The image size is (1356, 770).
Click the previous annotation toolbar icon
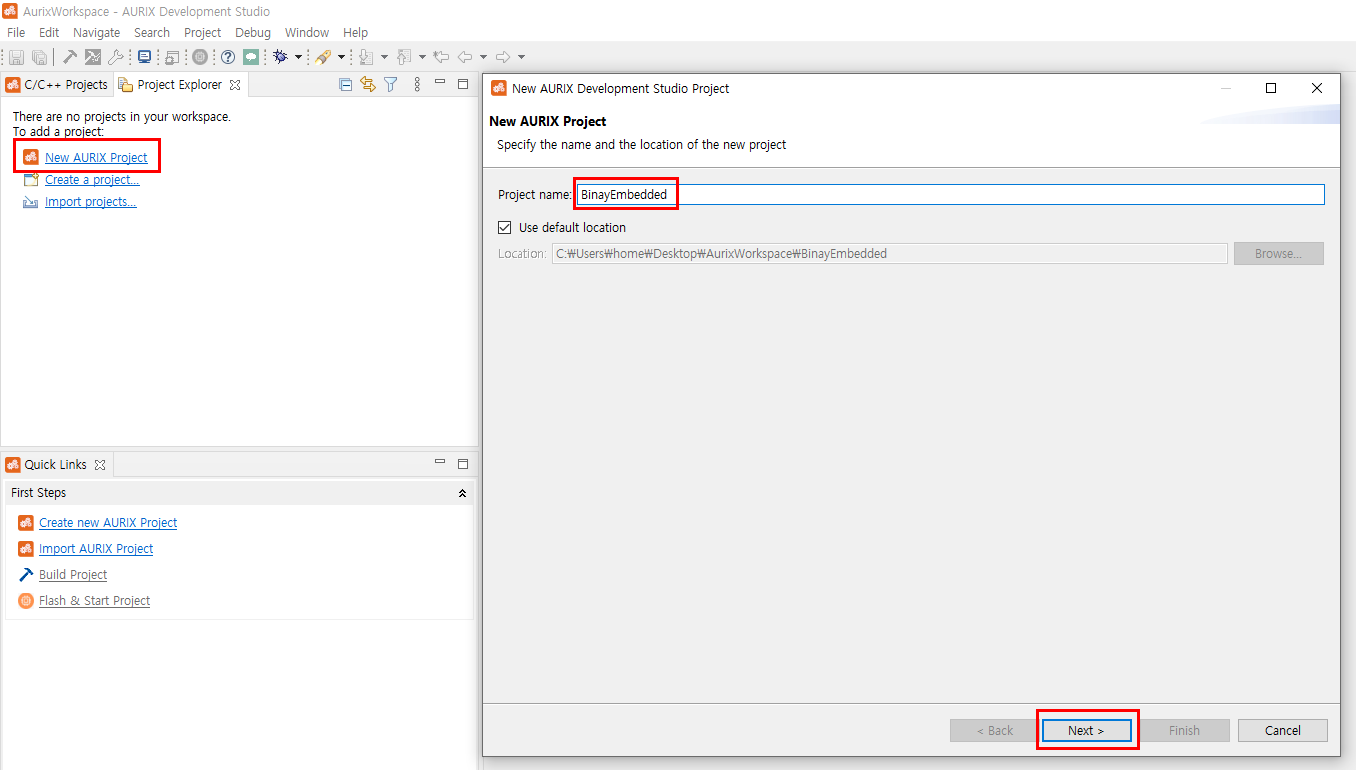click(404, 57)
